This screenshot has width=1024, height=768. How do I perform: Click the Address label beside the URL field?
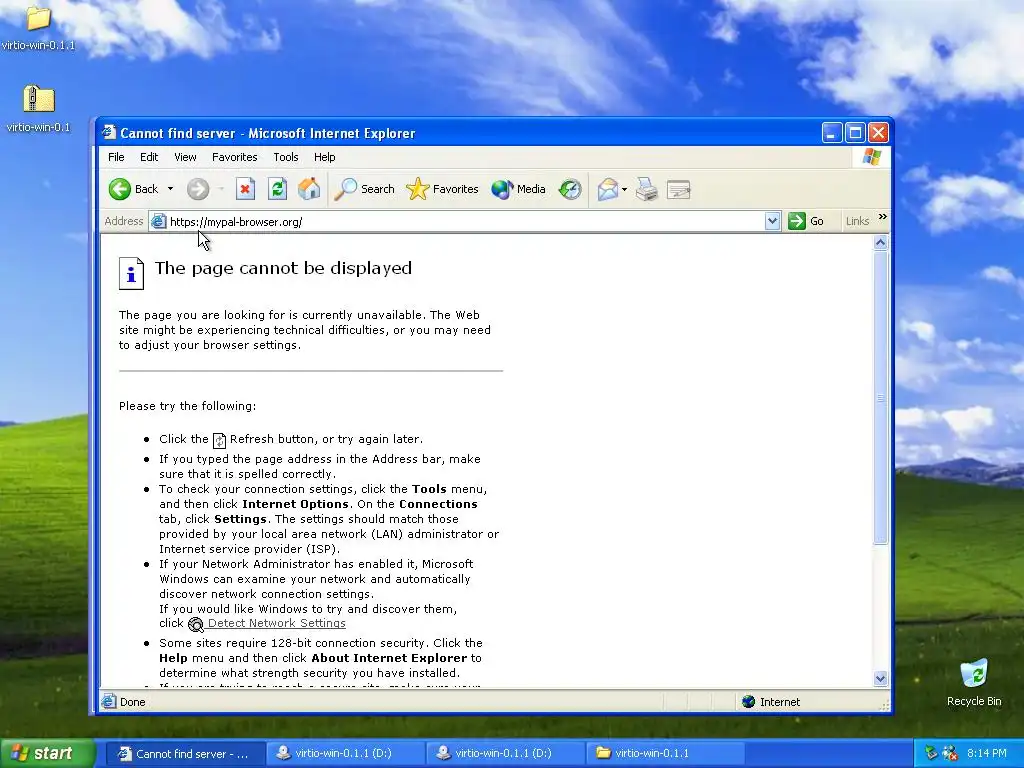pyautogui.click(x=123, y=221)
